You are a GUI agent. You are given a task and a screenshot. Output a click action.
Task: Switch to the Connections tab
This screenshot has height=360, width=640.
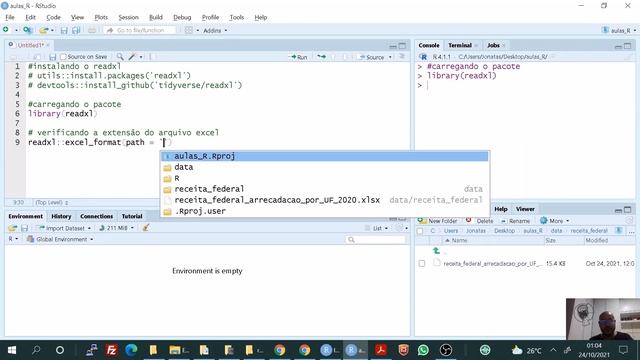point(96,216)
